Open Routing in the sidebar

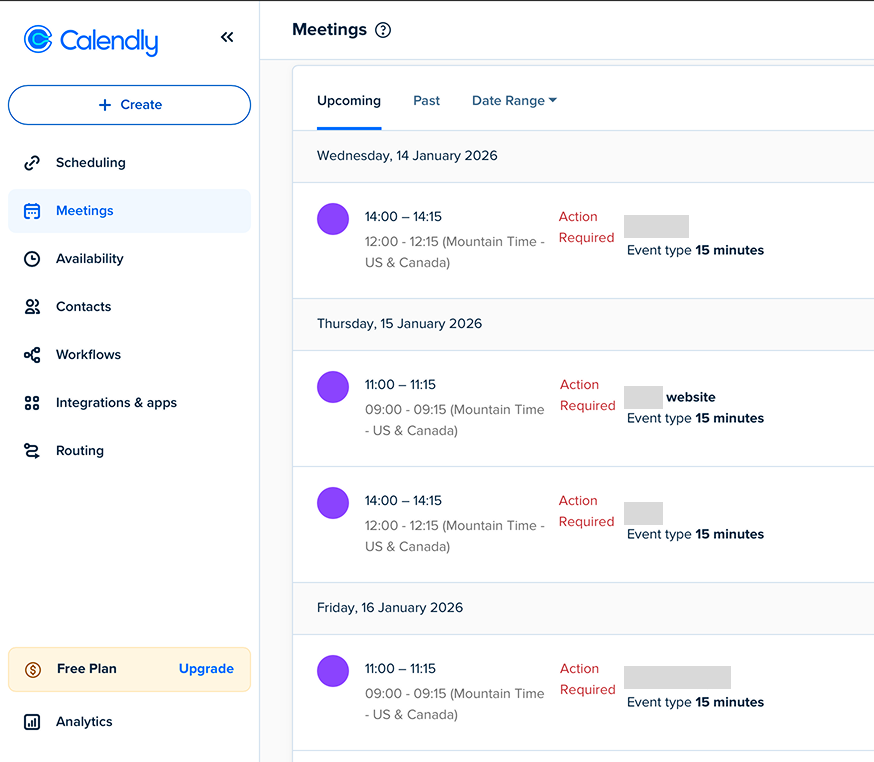(x=129, y=450)
